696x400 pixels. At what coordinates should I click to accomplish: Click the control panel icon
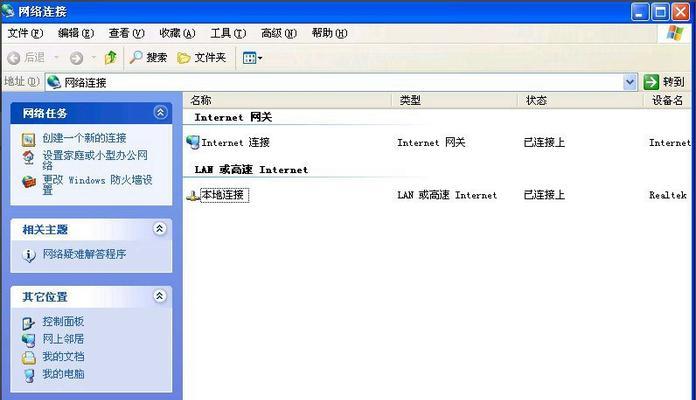[x=28, y=323]
